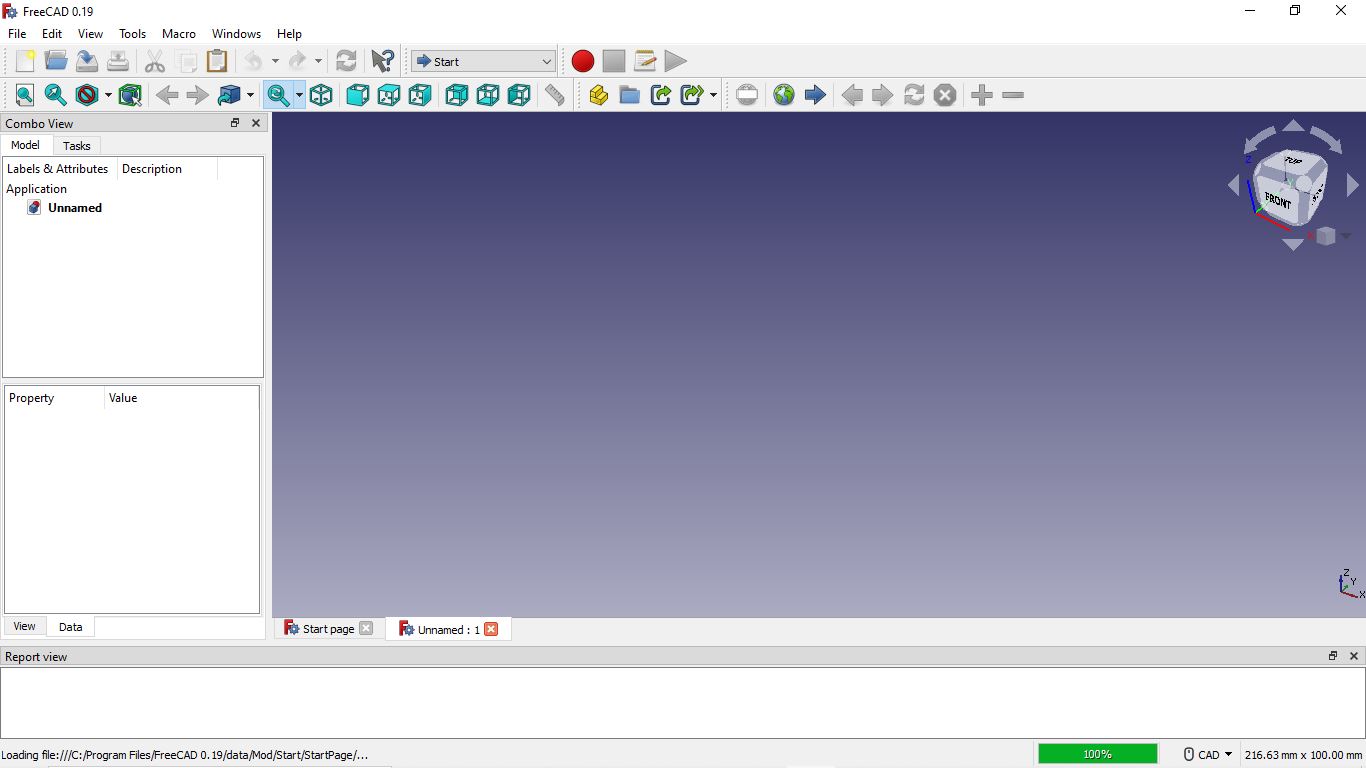Click the web Zoom in plus icon
Viewport: 1366px width, 768px height.
coord(982,95)
